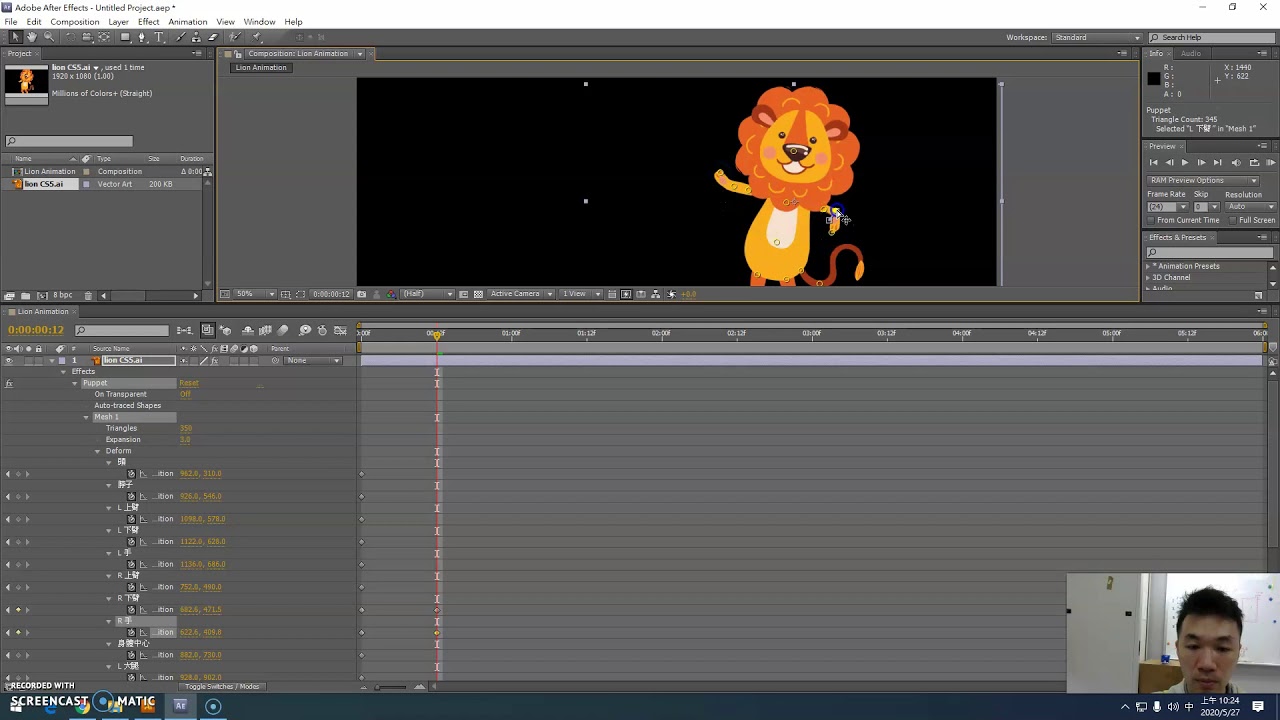Select the Rectangle shape tool
Screen dimensions: 1280x720
click(126, 37)
